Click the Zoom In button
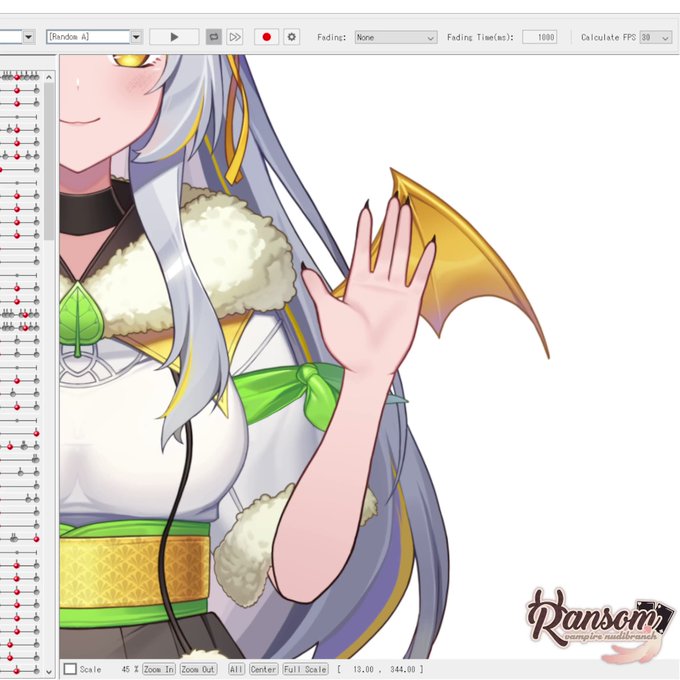This screenshot has height=680, width=680. (x=159, y=669)
